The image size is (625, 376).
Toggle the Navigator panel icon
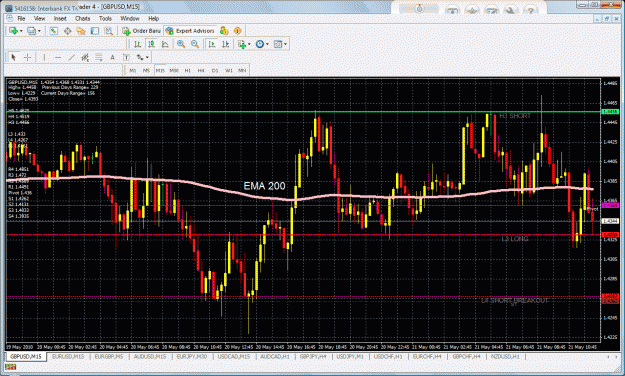coord(81,31)
